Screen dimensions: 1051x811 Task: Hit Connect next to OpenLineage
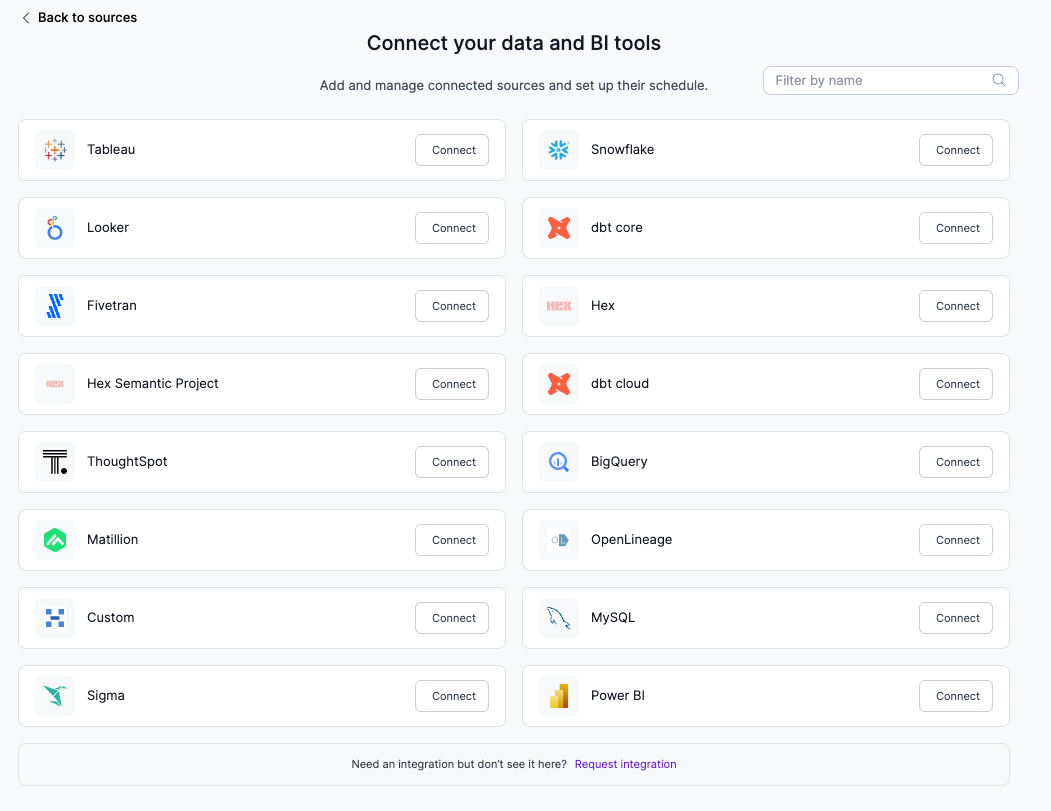[957, 540]
